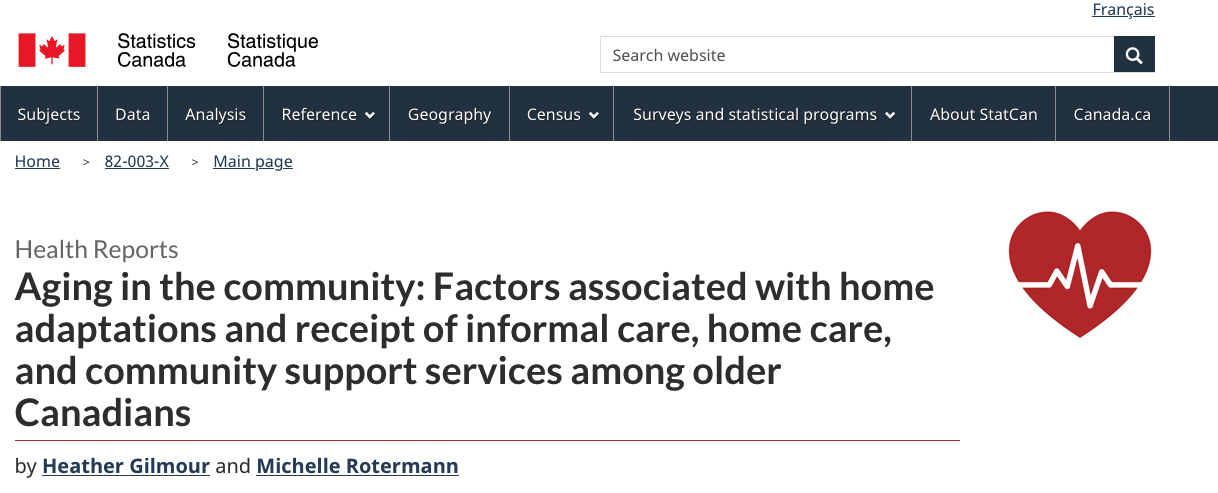This screenshot has width=1218, height=493.
Task: Expand the Reference dropdown menu
Action: [x=327, y=114]
